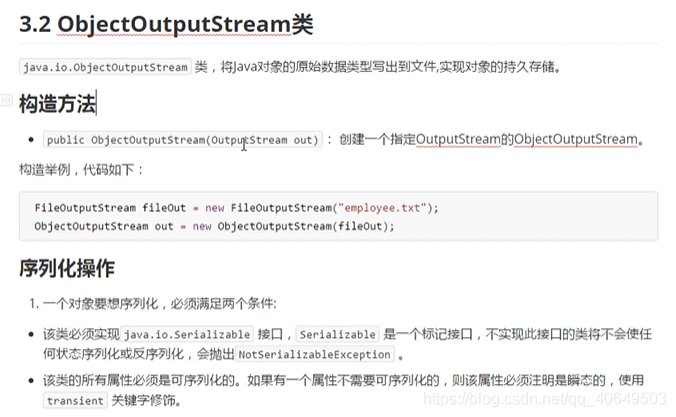
Task: Click the 序列化操作 heading
Action: click(x=67, y=268)
